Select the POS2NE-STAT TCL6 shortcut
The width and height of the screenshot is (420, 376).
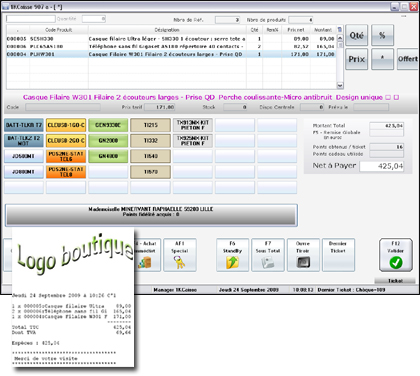(66, 156)
